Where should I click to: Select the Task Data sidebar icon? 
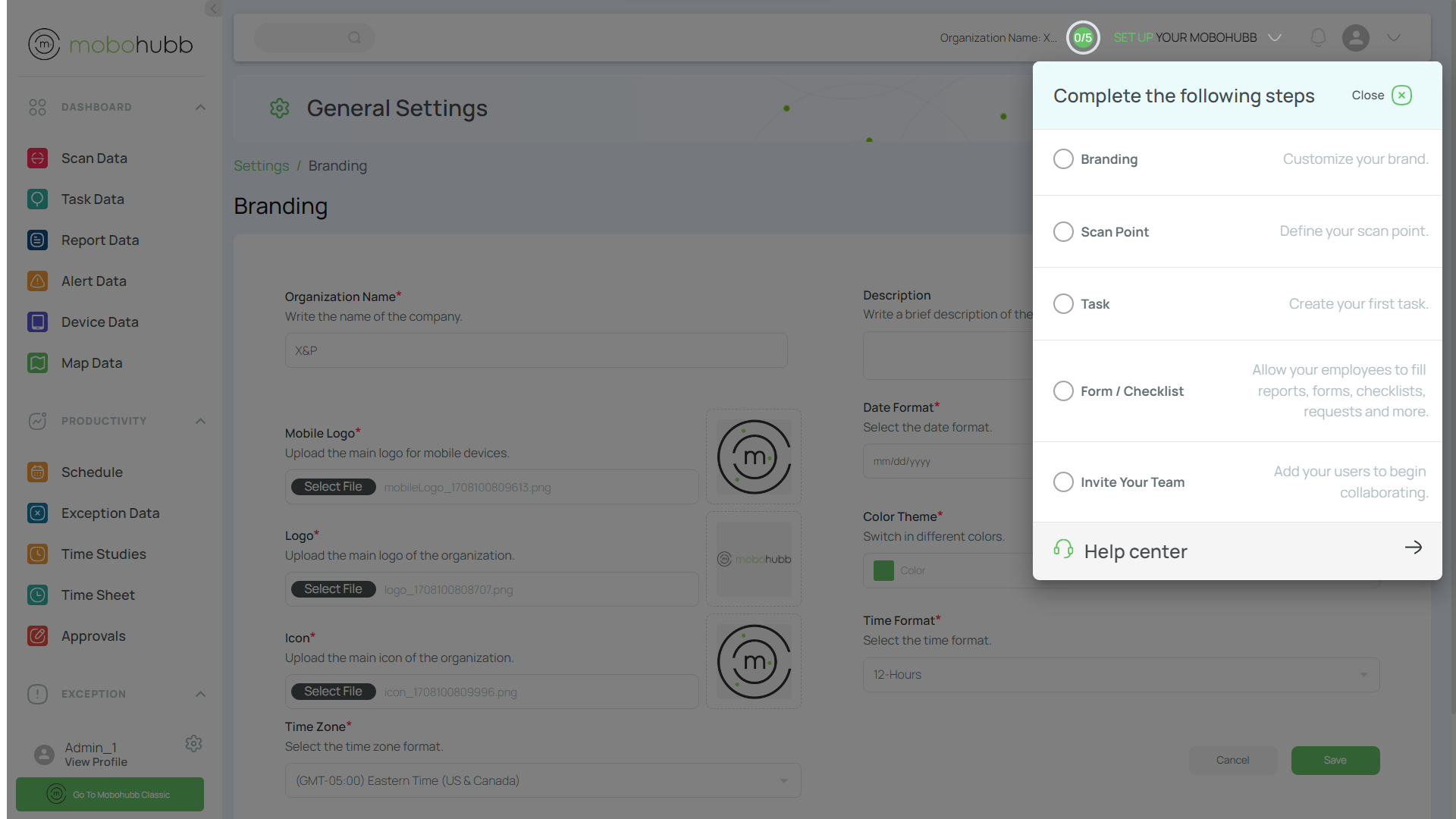(x=38, y=199)
